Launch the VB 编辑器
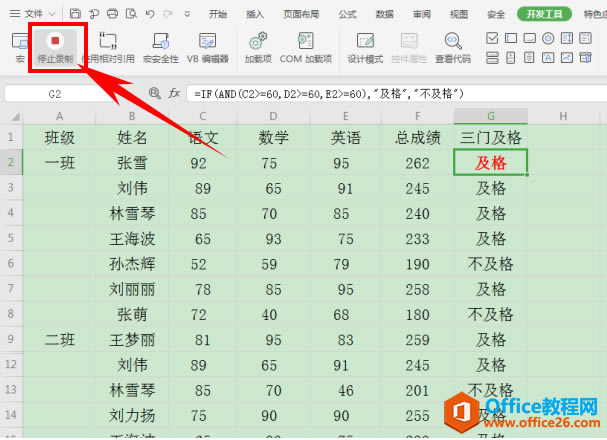The width and height of the screenshot is (607, 440). click(x=207, y=47)
